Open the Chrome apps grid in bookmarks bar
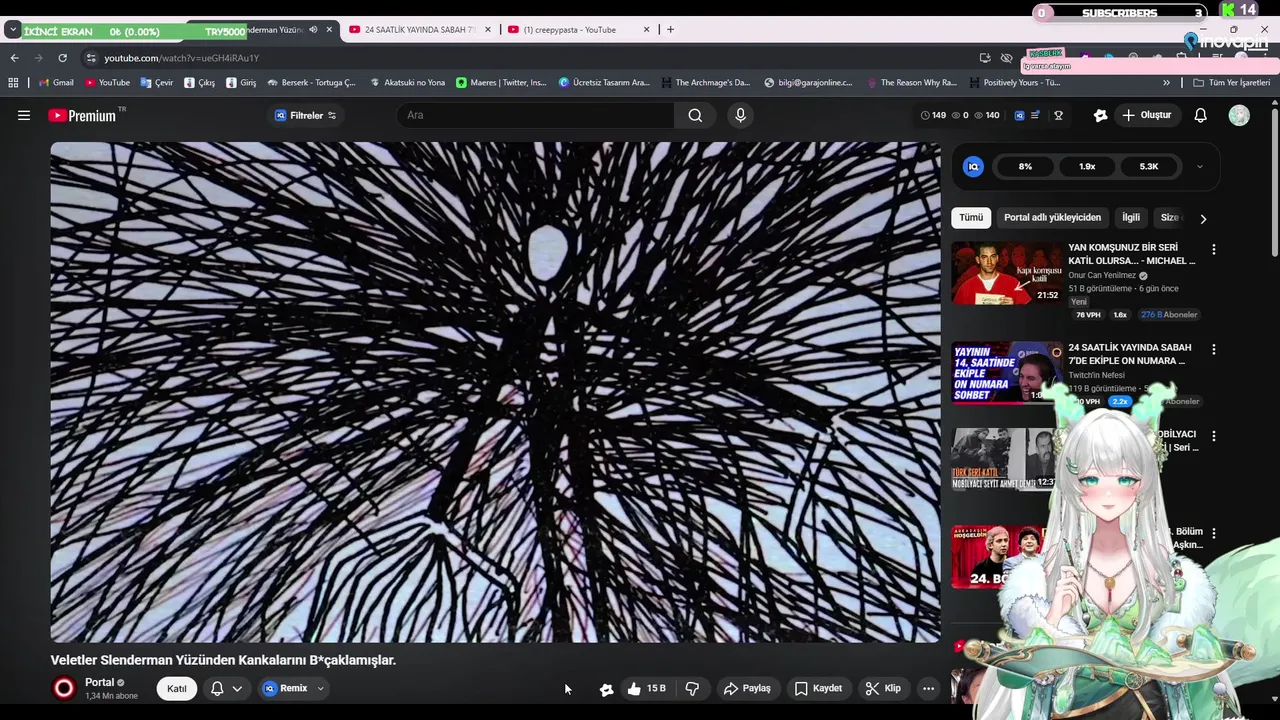1280x720 pixels. point(13,83)
